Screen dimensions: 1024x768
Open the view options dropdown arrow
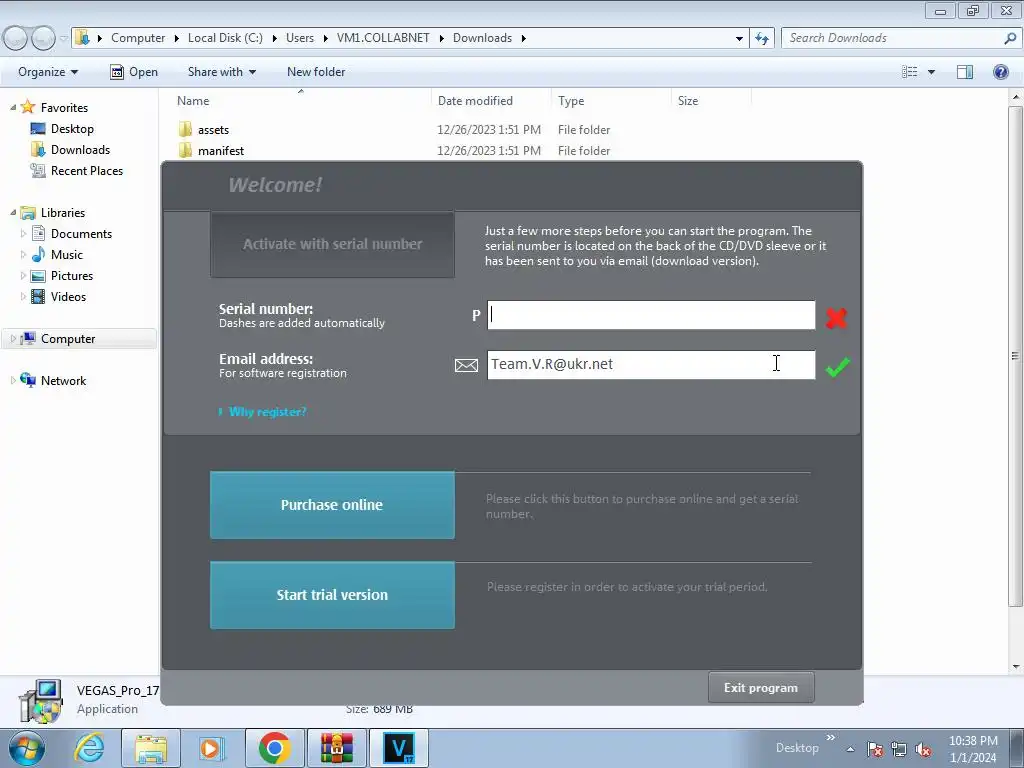pos(931,72)
